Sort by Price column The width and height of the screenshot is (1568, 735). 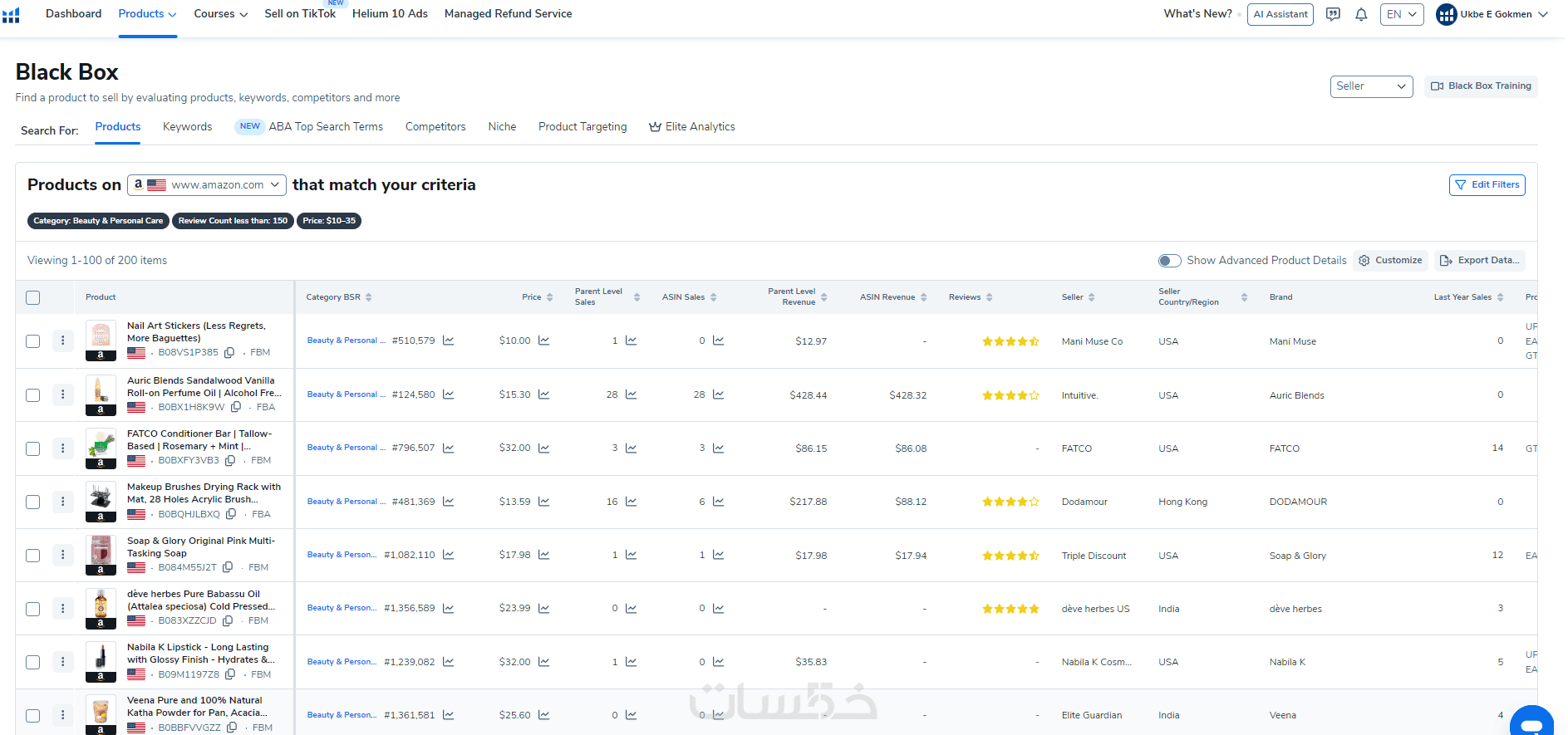click(550, 297)
